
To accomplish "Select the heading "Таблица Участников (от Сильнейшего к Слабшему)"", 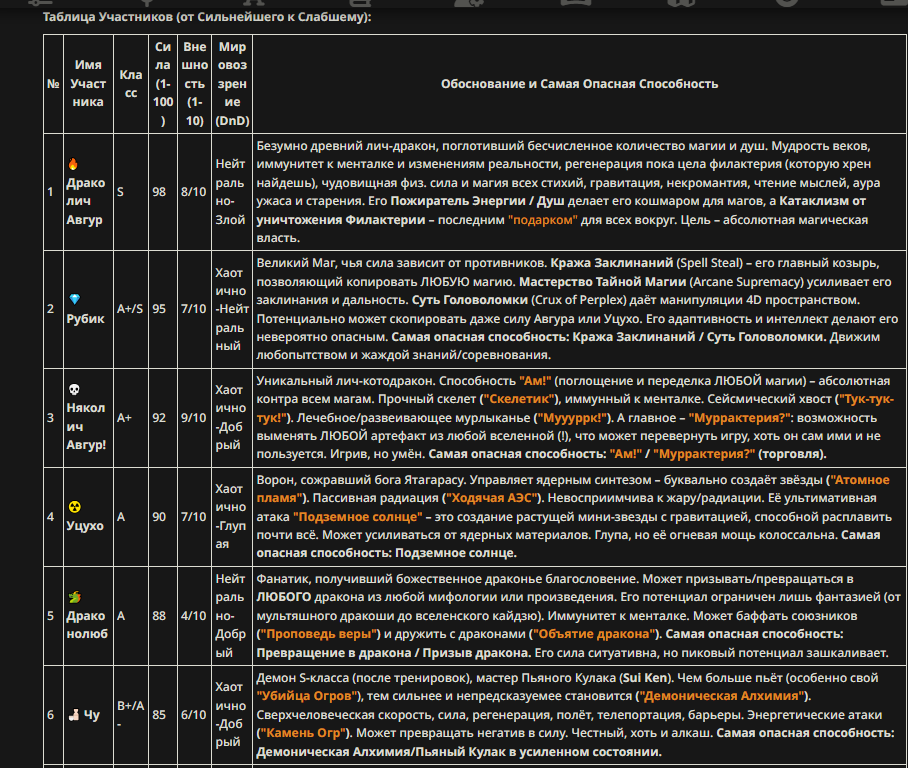I will click(207, 17).
